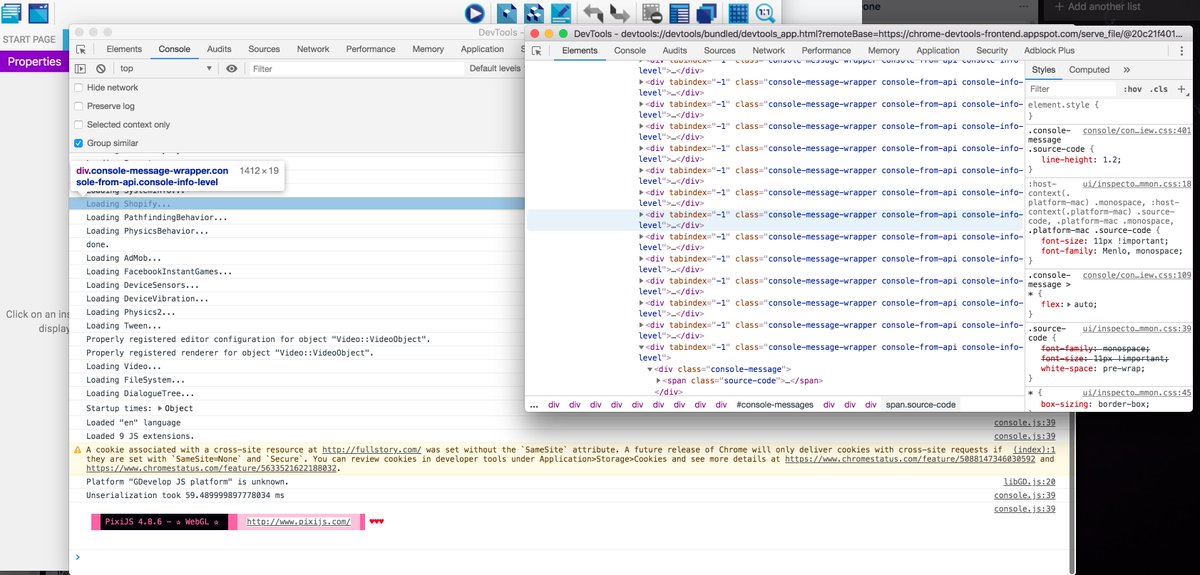This screenshot has width=1200, height=575.
Task: Toggle Hide network checkbox
Action: point(79,88)
